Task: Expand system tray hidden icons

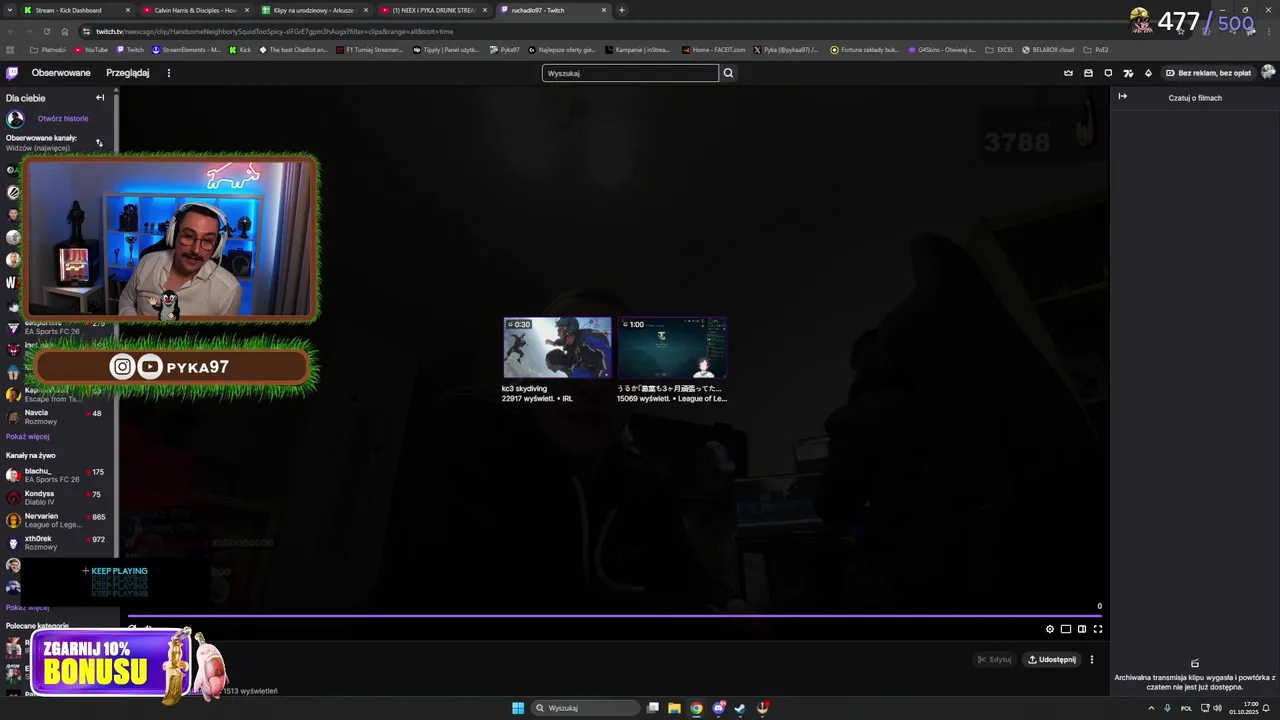Action: (1151, 708)
